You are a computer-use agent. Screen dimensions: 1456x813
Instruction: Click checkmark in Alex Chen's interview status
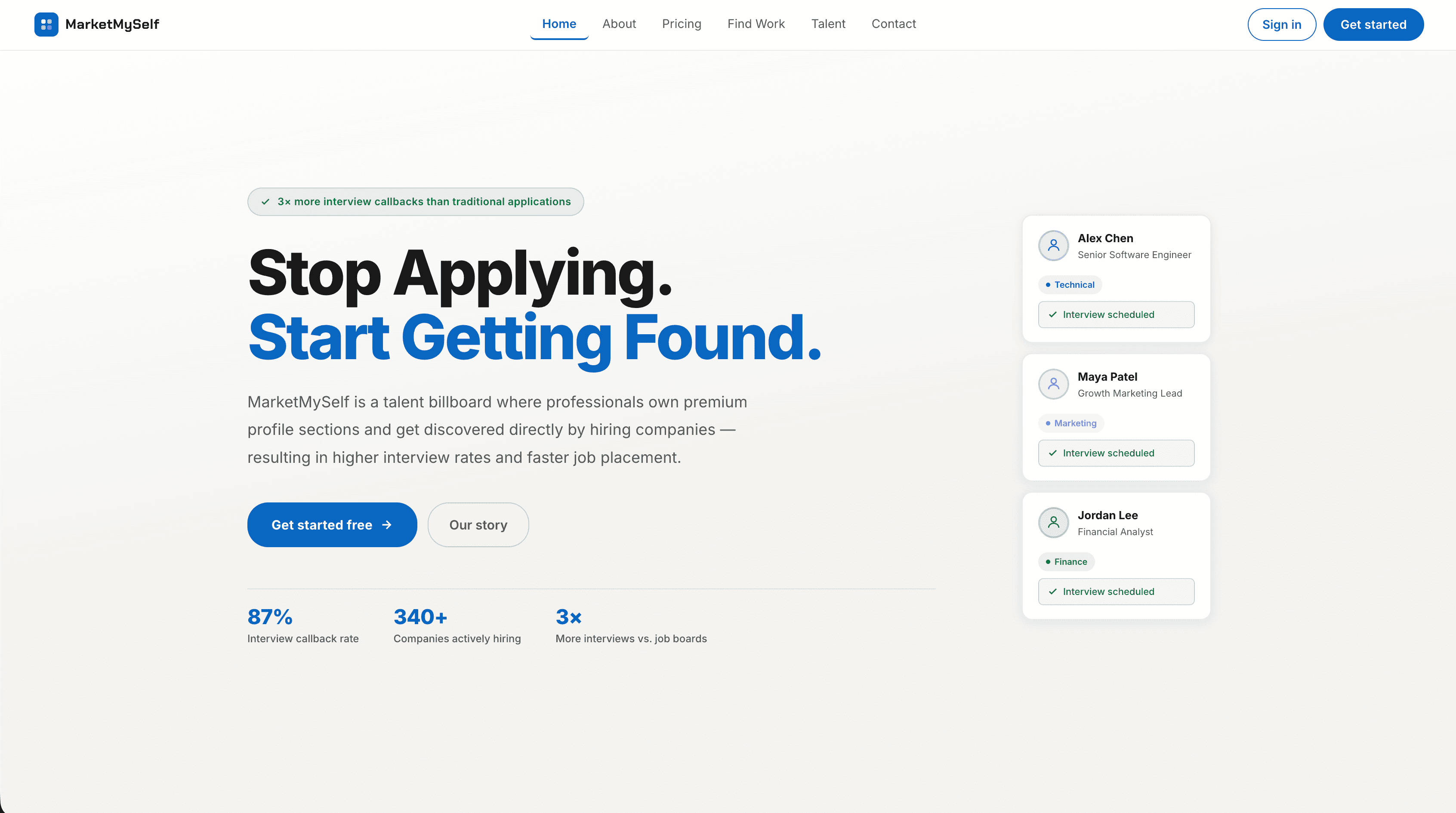[1052, 314]
